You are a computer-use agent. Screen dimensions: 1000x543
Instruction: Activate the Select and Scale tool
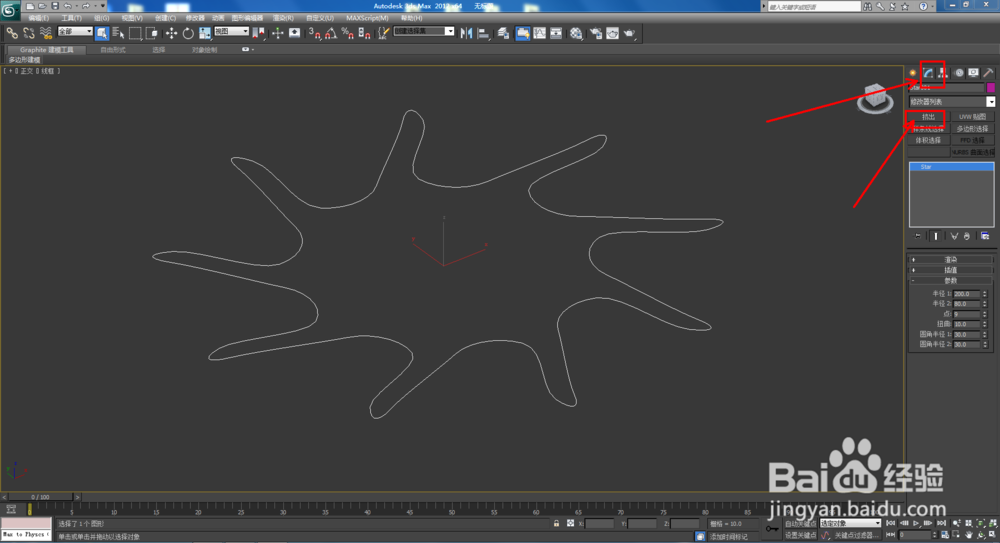205,33
